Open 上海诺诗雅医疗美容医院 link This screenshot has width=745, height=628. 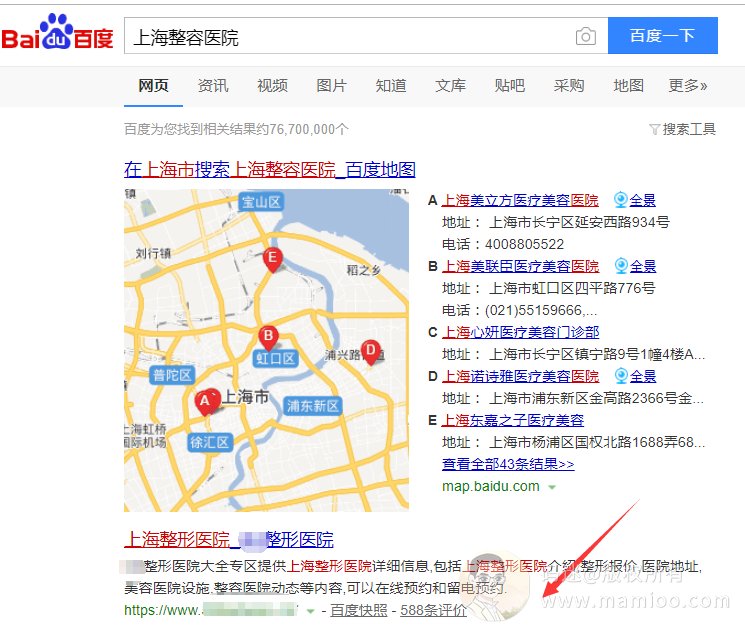(x=520, y=376)
